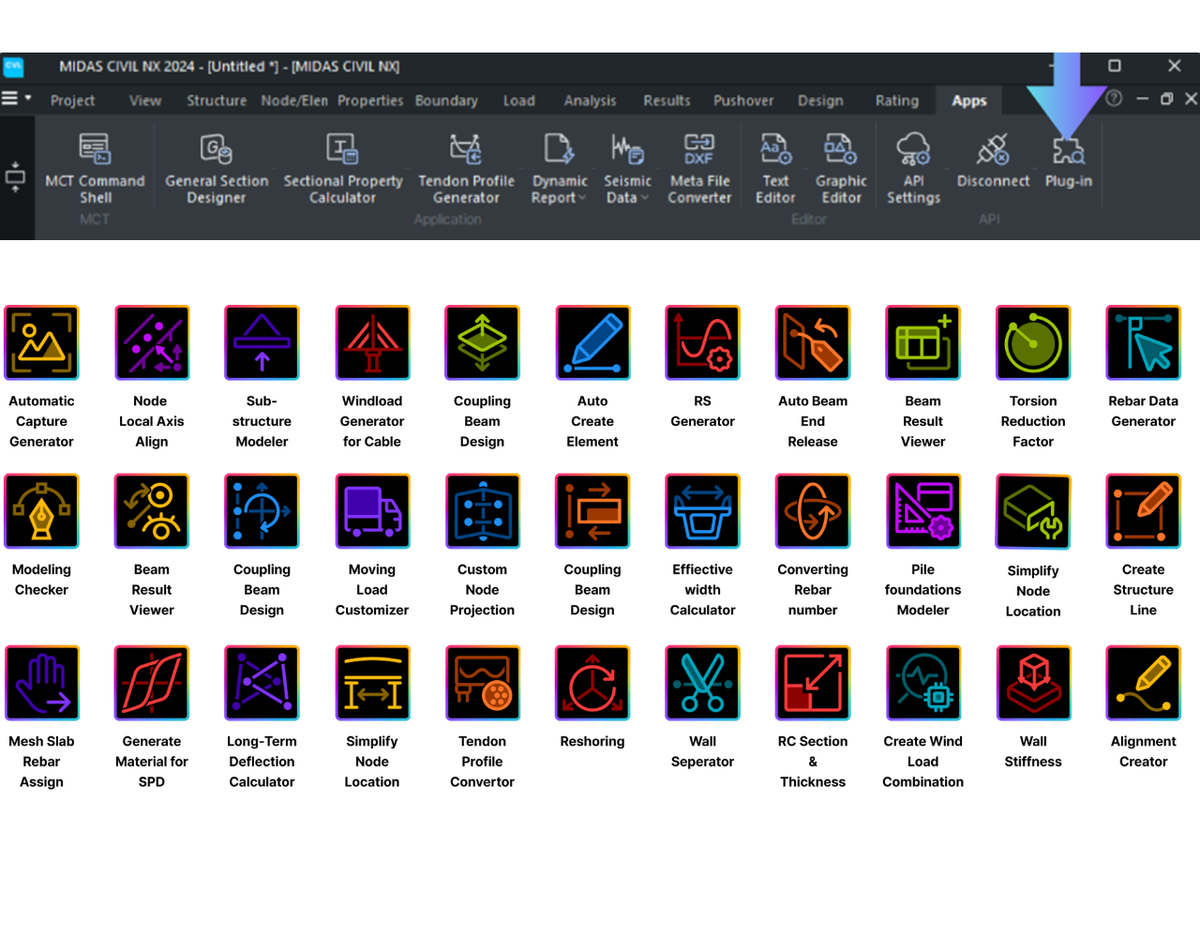The width and height of the screenshot is (1200, 938).
Task: Open the Custom Node Projection plug-in
Action: 482,511
